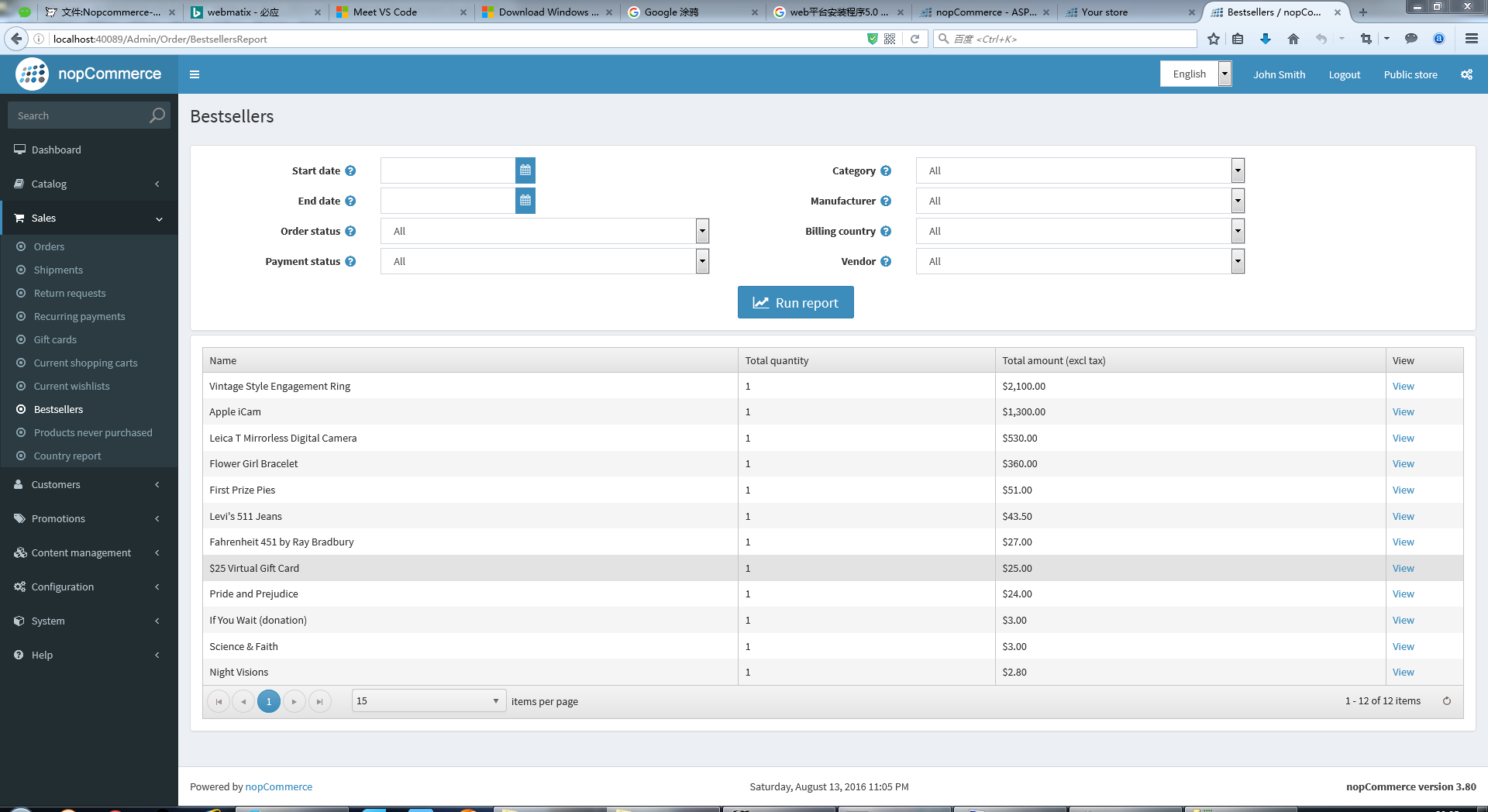
Task: Click the Category help question icon
Action: tap(886, 170)
